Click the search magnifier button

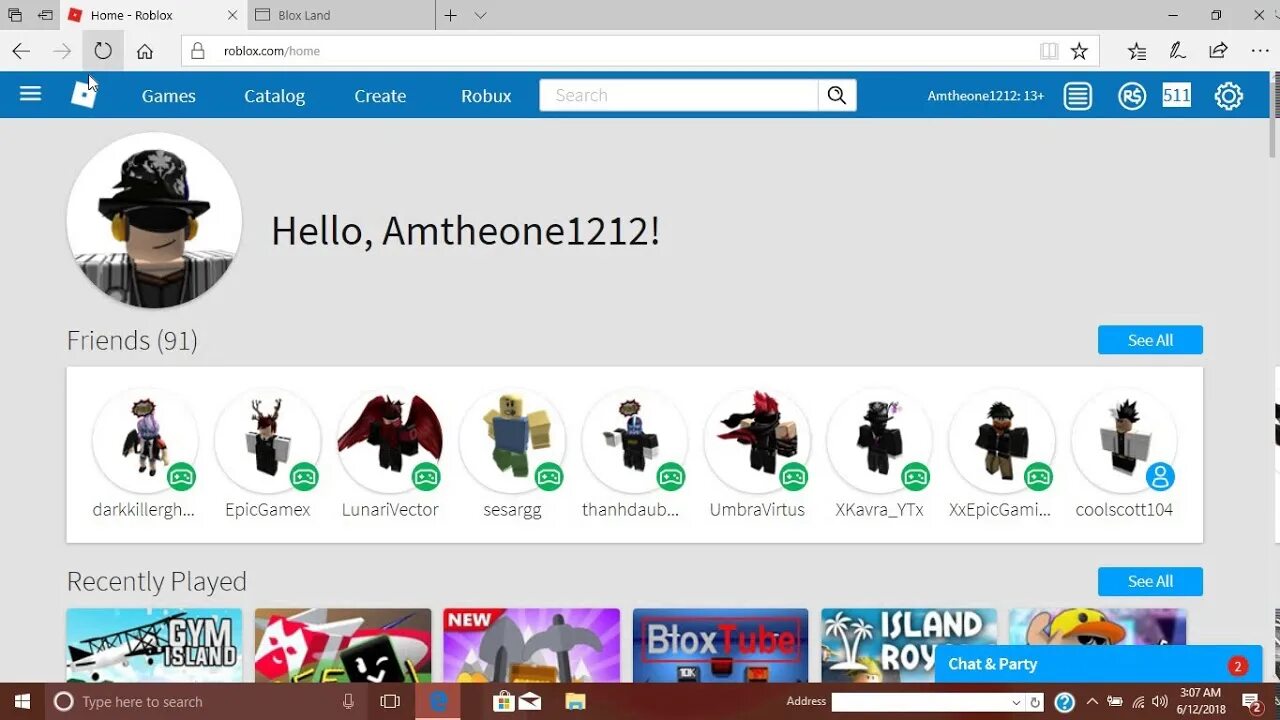837,95
